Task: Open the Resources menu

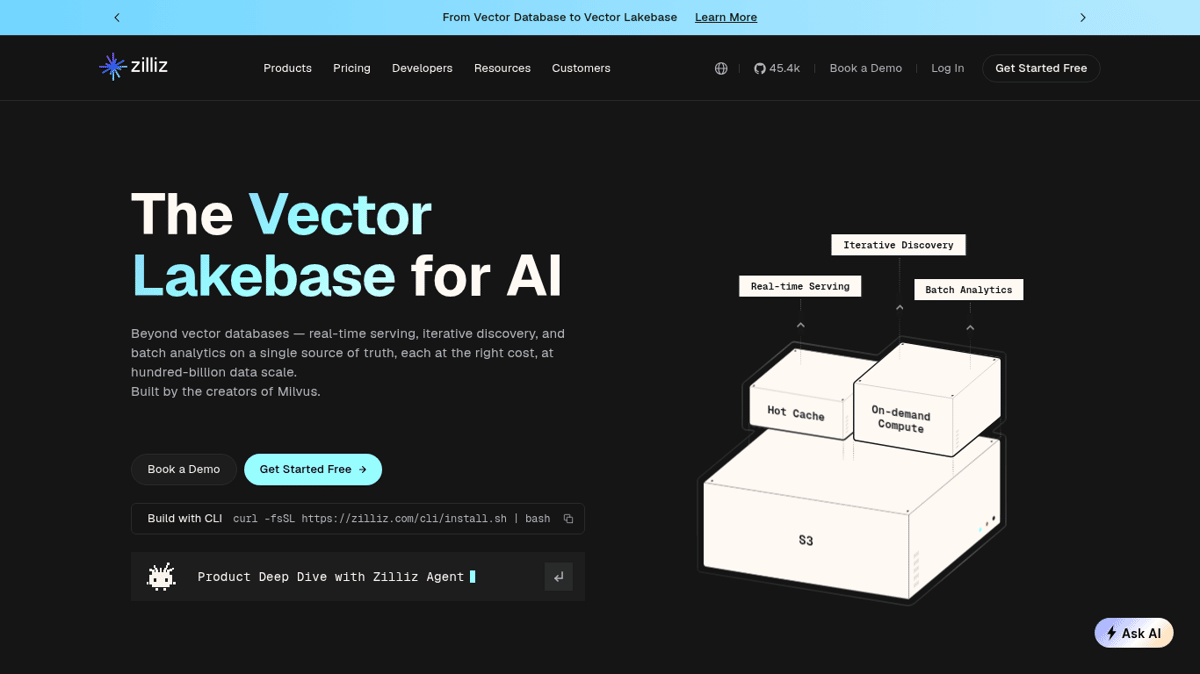Action: [x=502, y=68]
